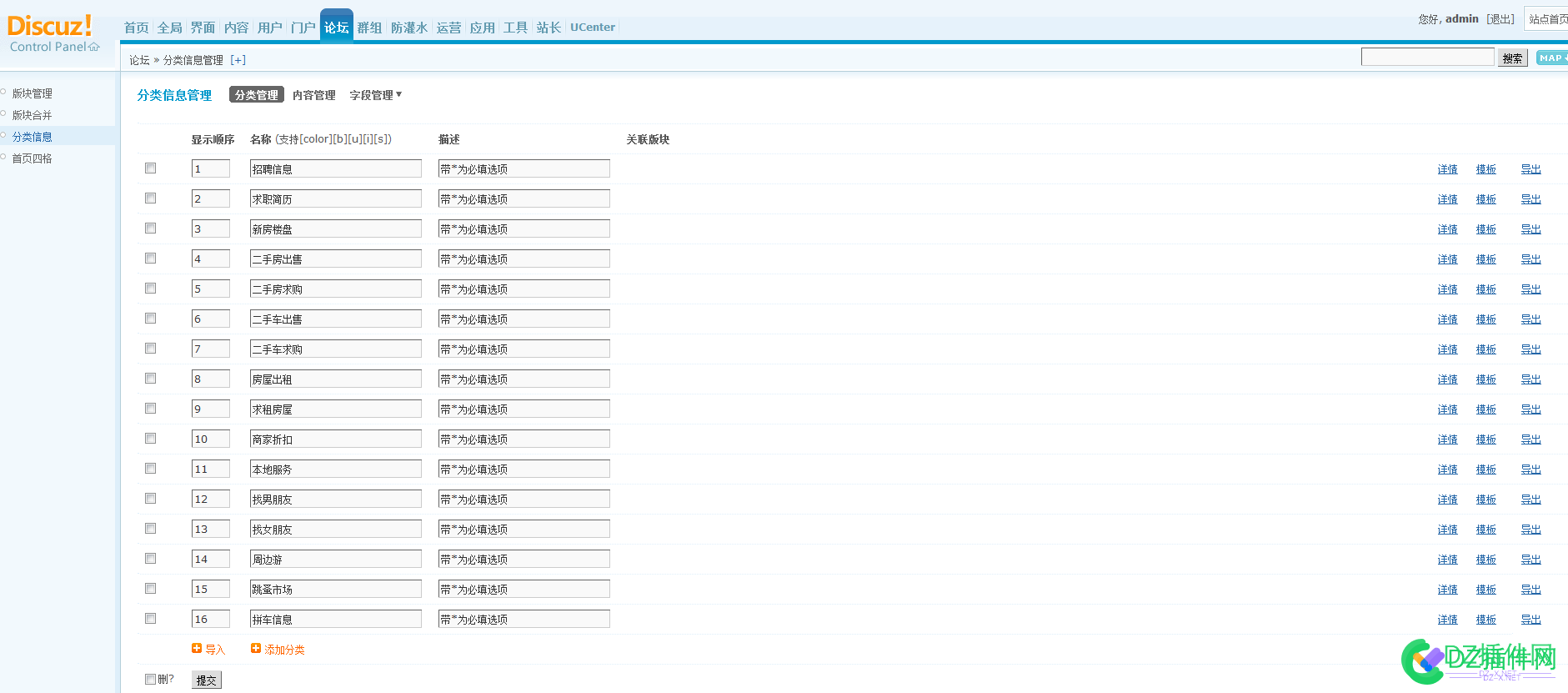Viewport: 1568px width, 693px height.
Task: Switch to the 用户 top menu tab
Action: tap(269, 28)
